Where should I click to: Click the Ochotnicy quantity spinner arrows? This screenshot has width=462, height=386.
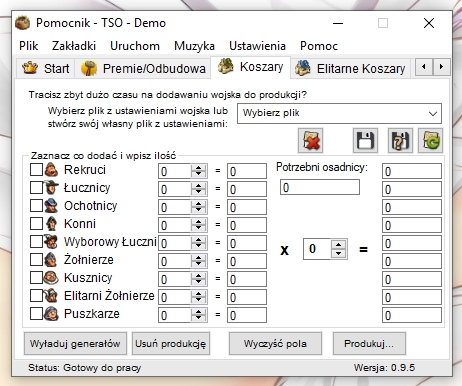coord(199,207)
